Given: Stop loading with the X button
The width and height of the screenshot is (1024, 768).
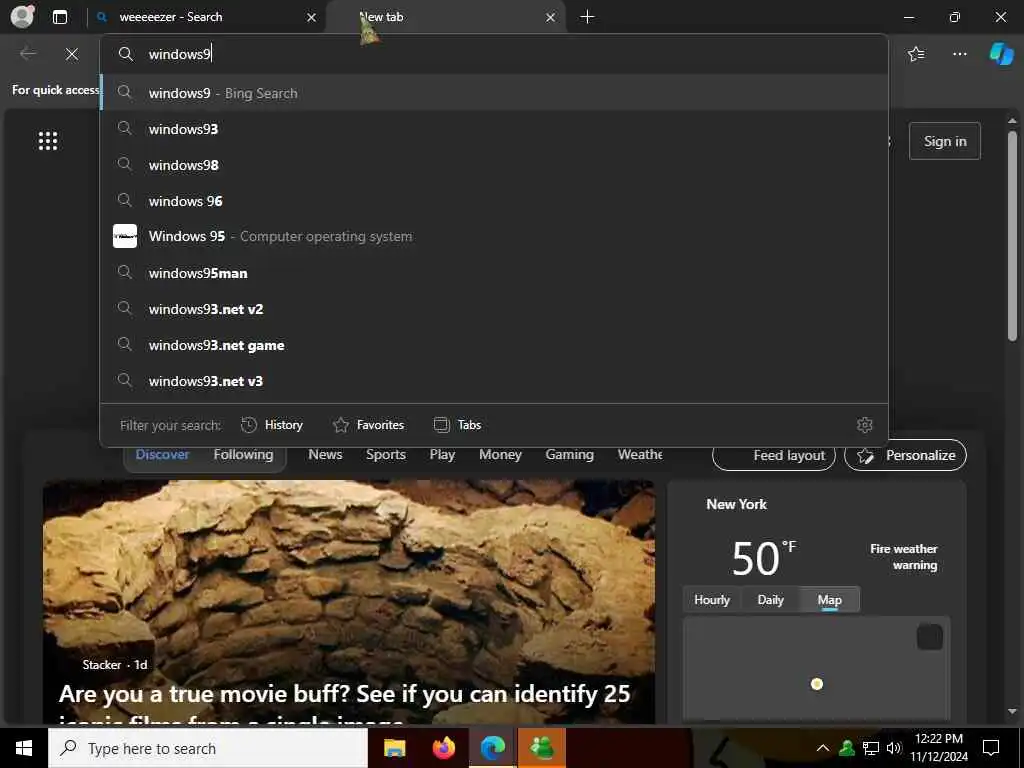Looking at the screenshot, I should pos(72,54).
